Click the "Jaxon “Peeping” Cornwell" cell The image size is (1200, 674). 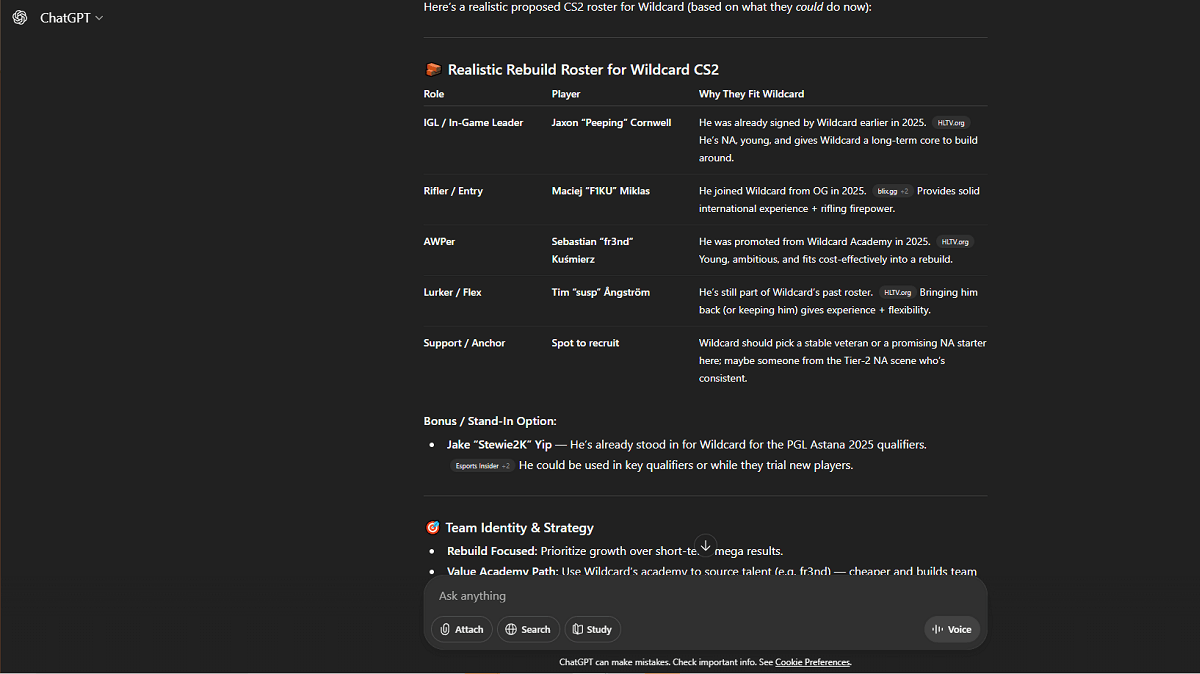click(611, 123)
